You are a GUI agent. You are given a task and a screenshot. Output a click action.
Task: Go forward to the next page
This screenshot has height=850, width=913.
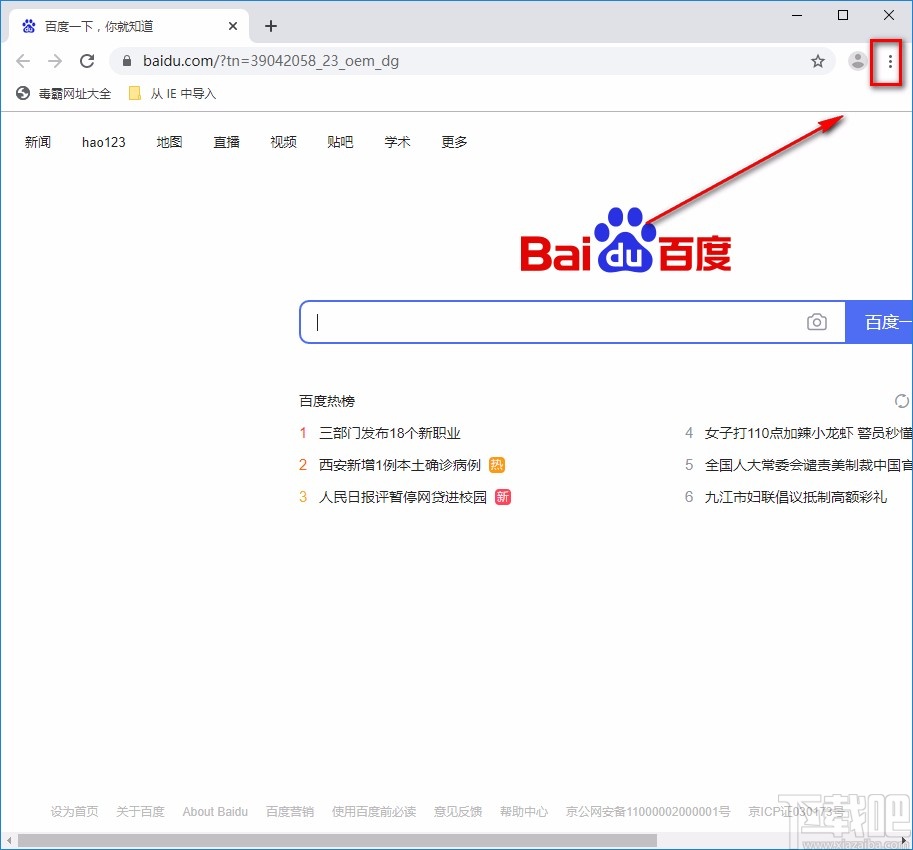pyautogui.click(x=55, y=61)
